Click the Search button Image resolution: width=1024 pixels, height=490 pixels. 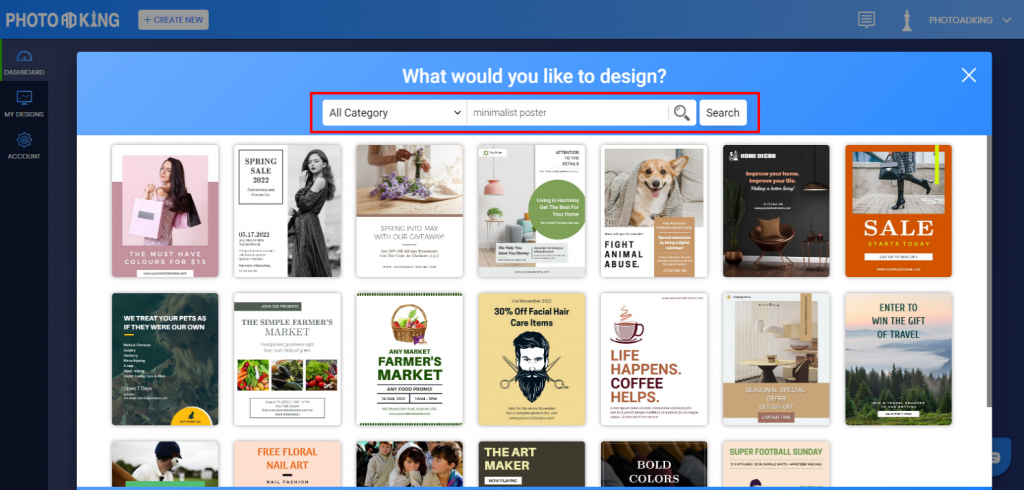(x=722, y=112)
